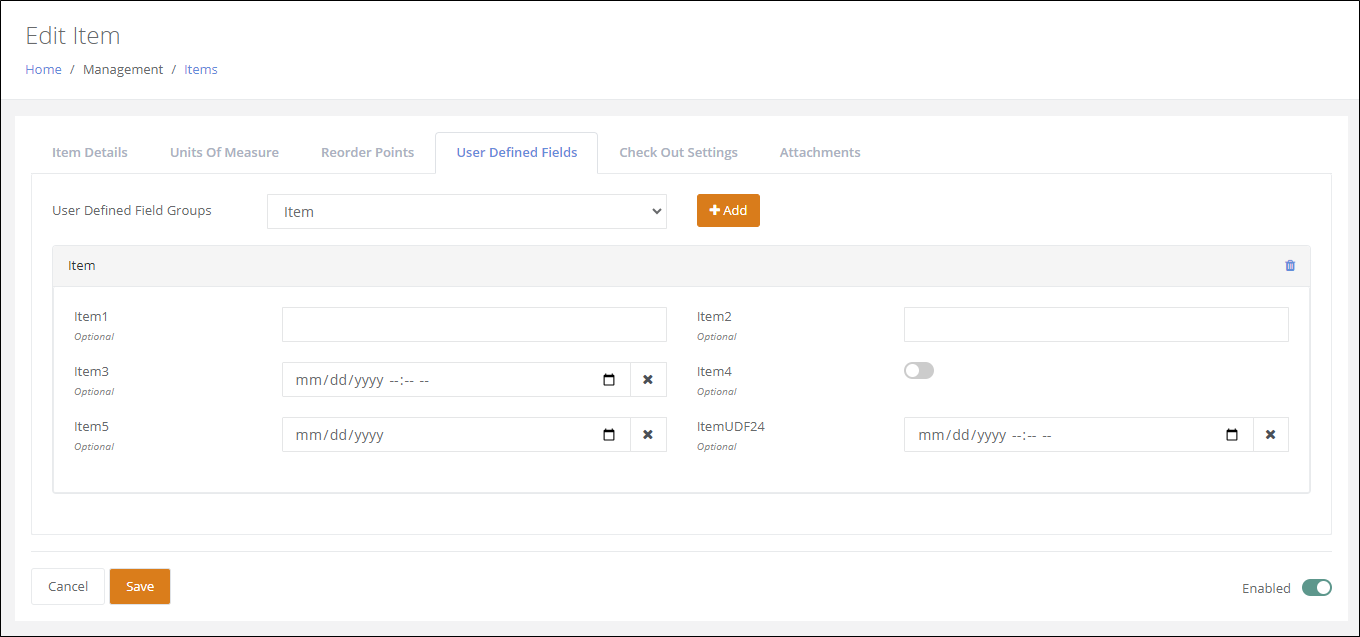1360x637 pixels.
Task: Clear the Item3 date-time value
Action: 648,380
